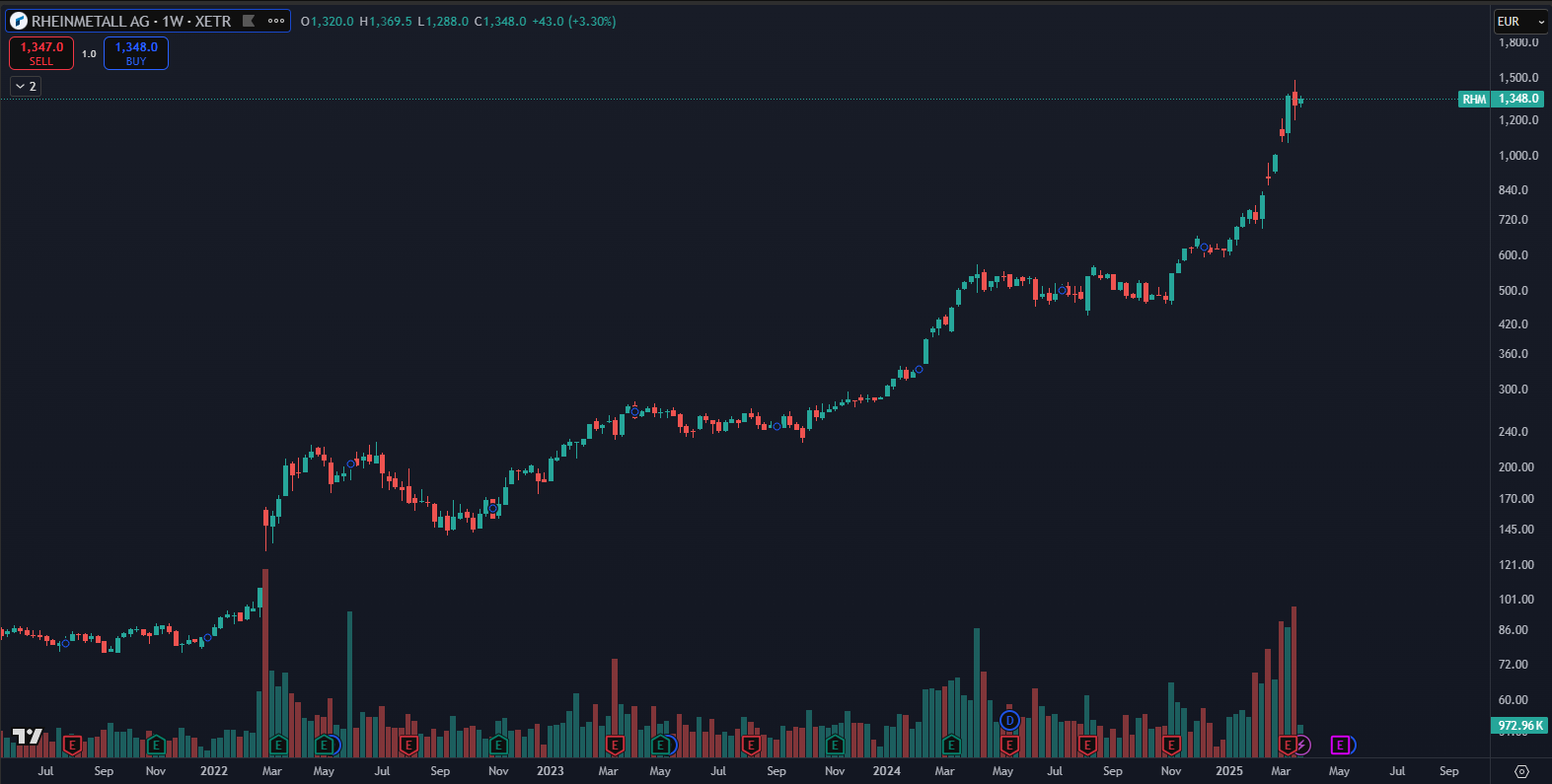Click the 972.96K volume label

[x=1519, y=726]
